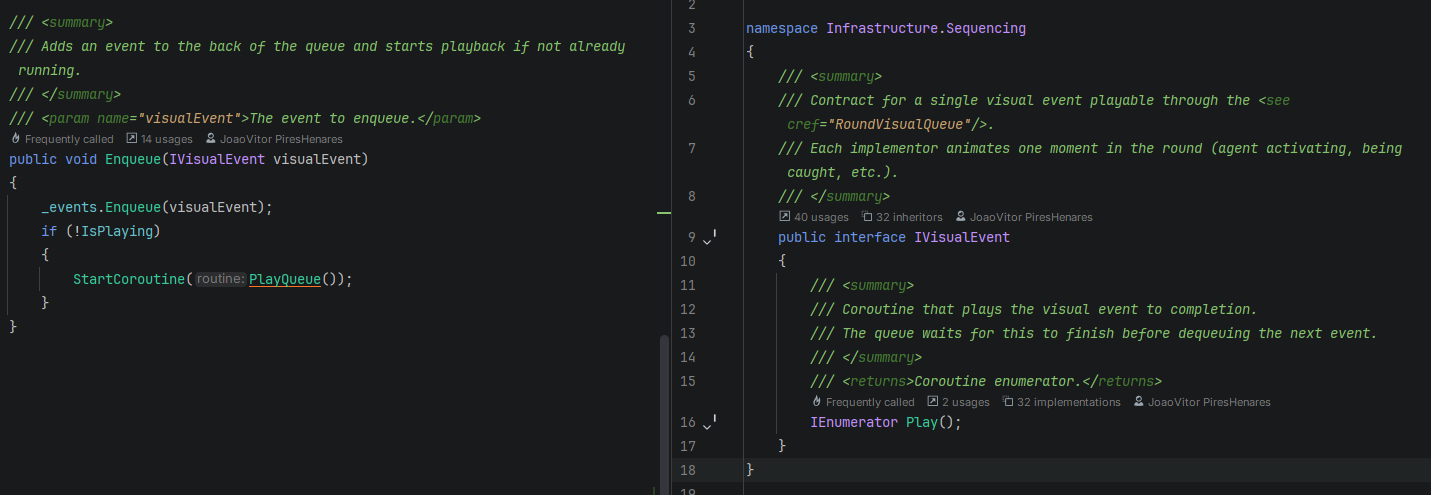Click 'public interface' keyword on line 9
1431x495 pixels.
pos(842,237)
